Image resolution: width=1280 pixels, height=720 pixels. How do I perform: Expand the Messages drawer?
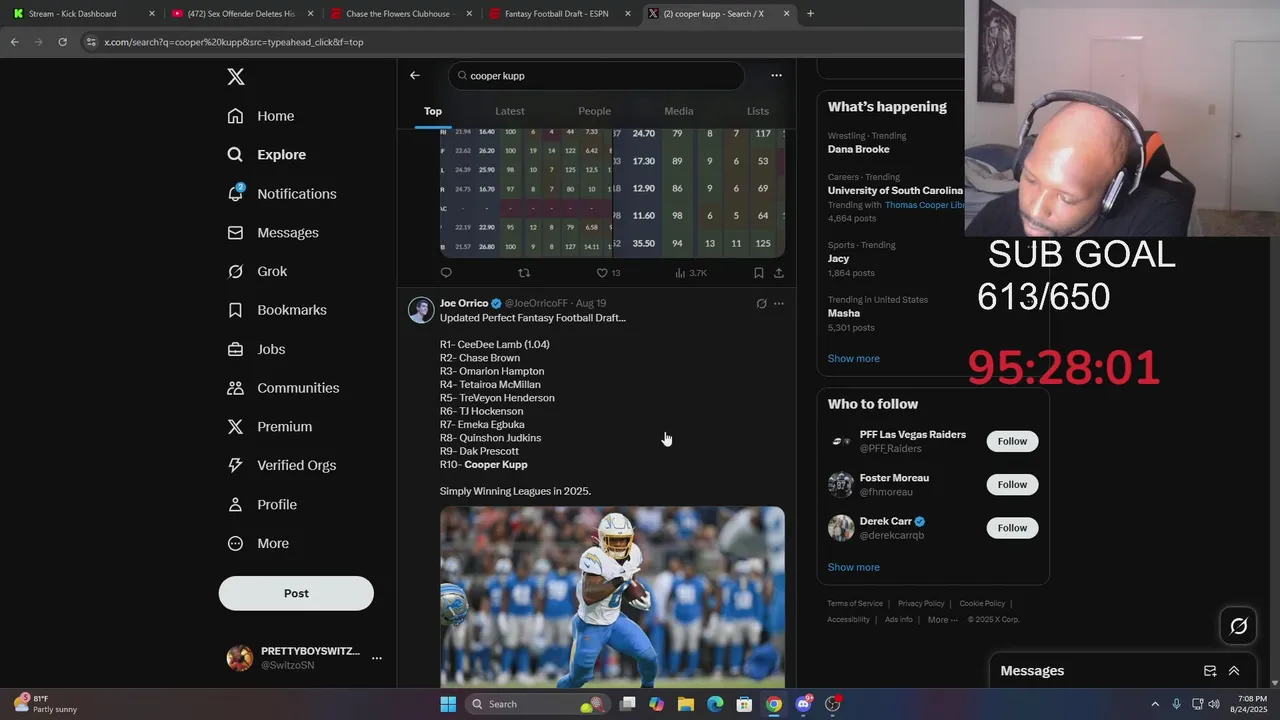1234,671
